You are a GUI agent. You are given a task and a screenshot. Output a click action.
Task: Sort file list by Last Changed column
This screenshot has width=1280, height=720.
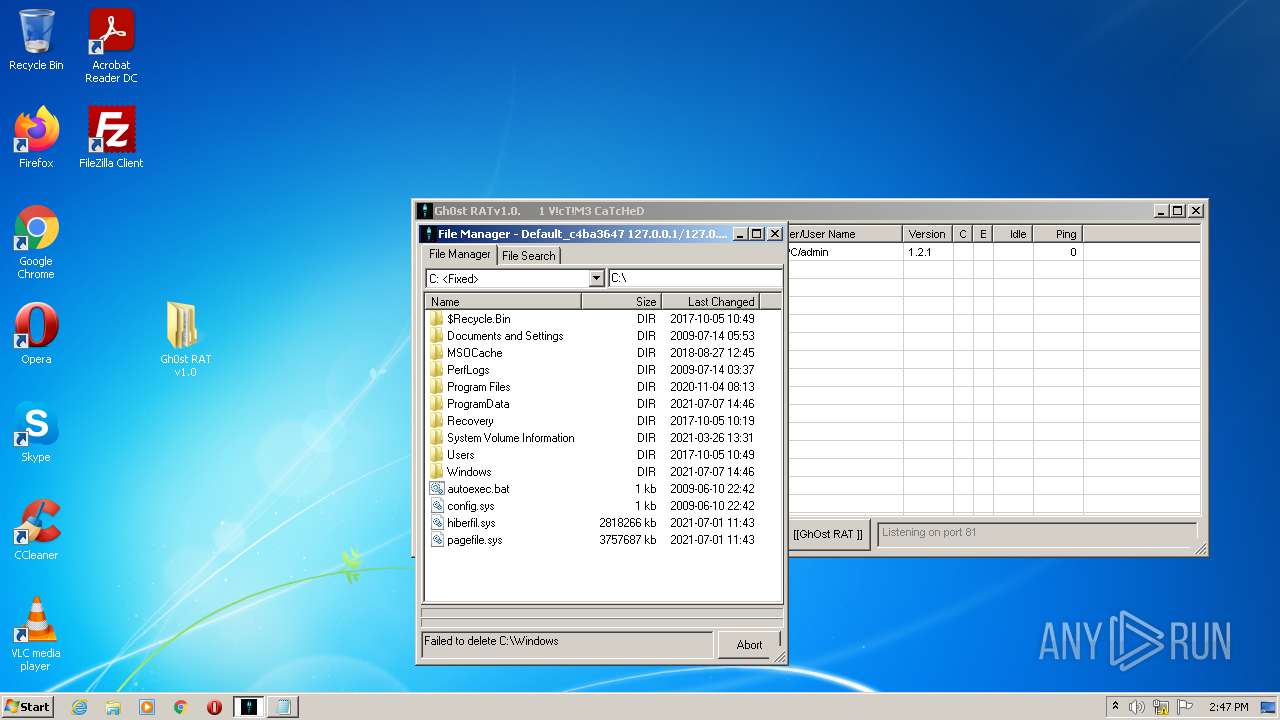pos(710,302)
